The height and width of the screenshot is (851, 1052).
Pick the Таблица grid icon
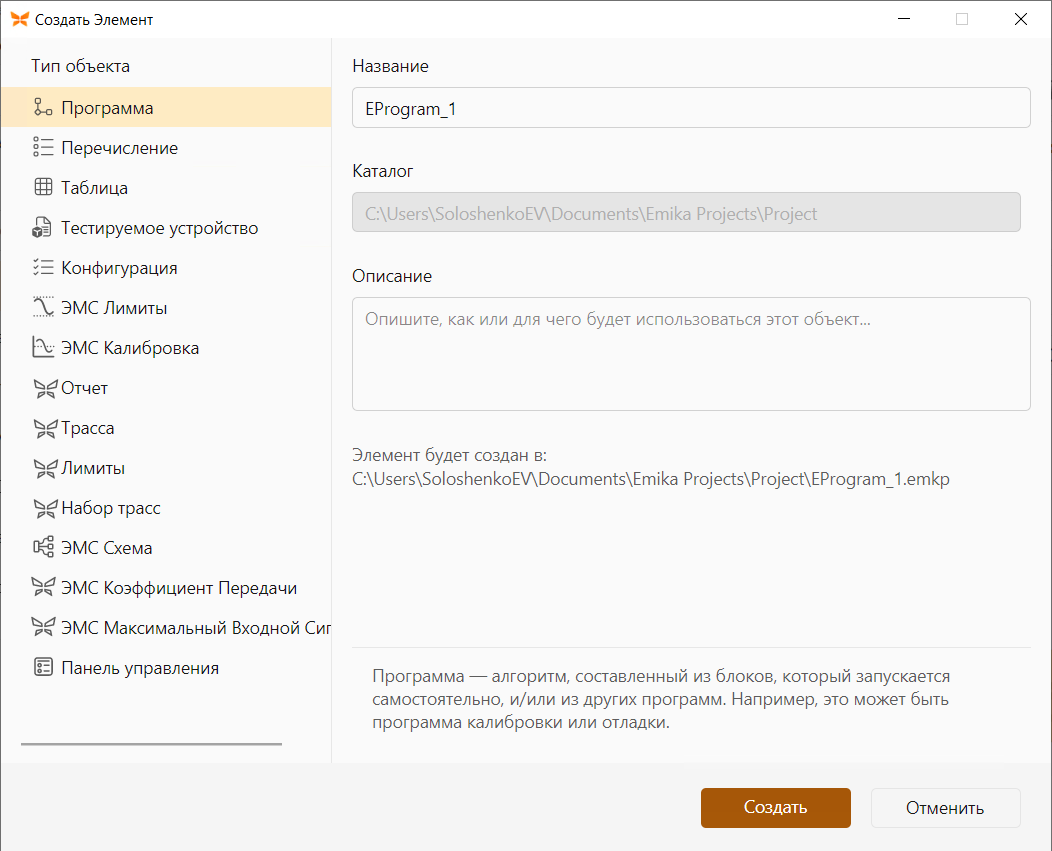pyautogui.click(x=43, y=187)
